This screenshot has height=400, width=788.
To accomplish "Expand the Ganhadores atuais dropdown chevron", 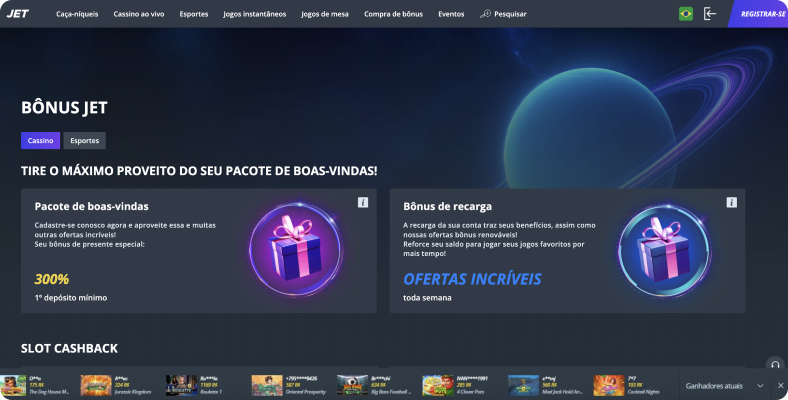I will [760, 386].
